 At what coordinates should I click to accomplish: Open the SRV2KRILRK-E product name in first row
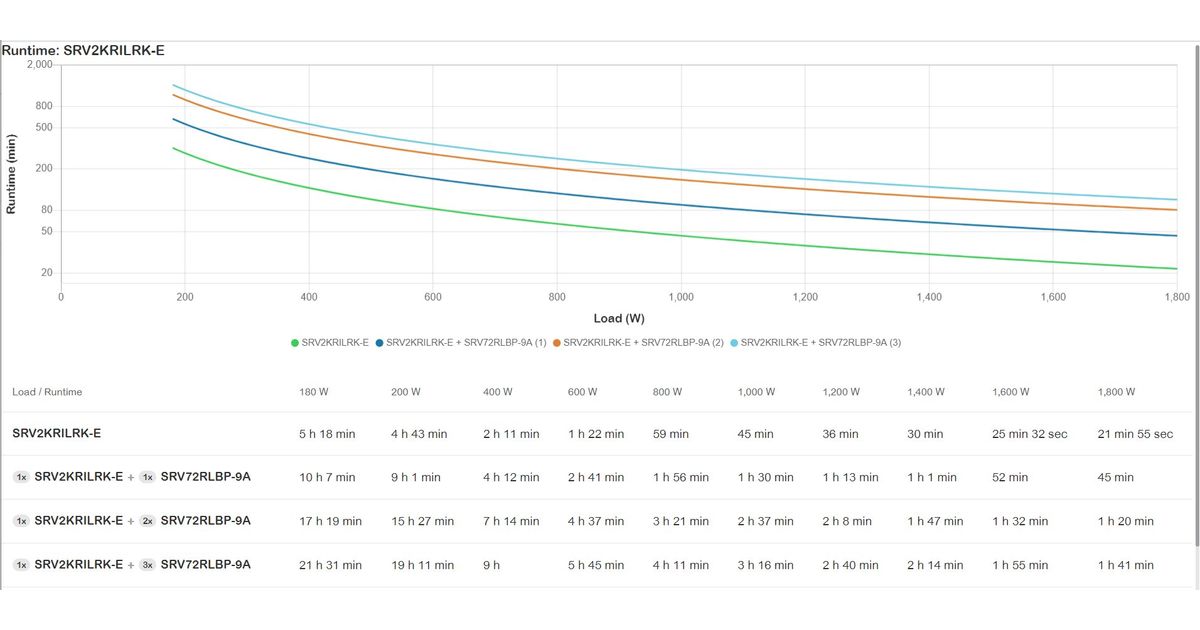point(57,434)
